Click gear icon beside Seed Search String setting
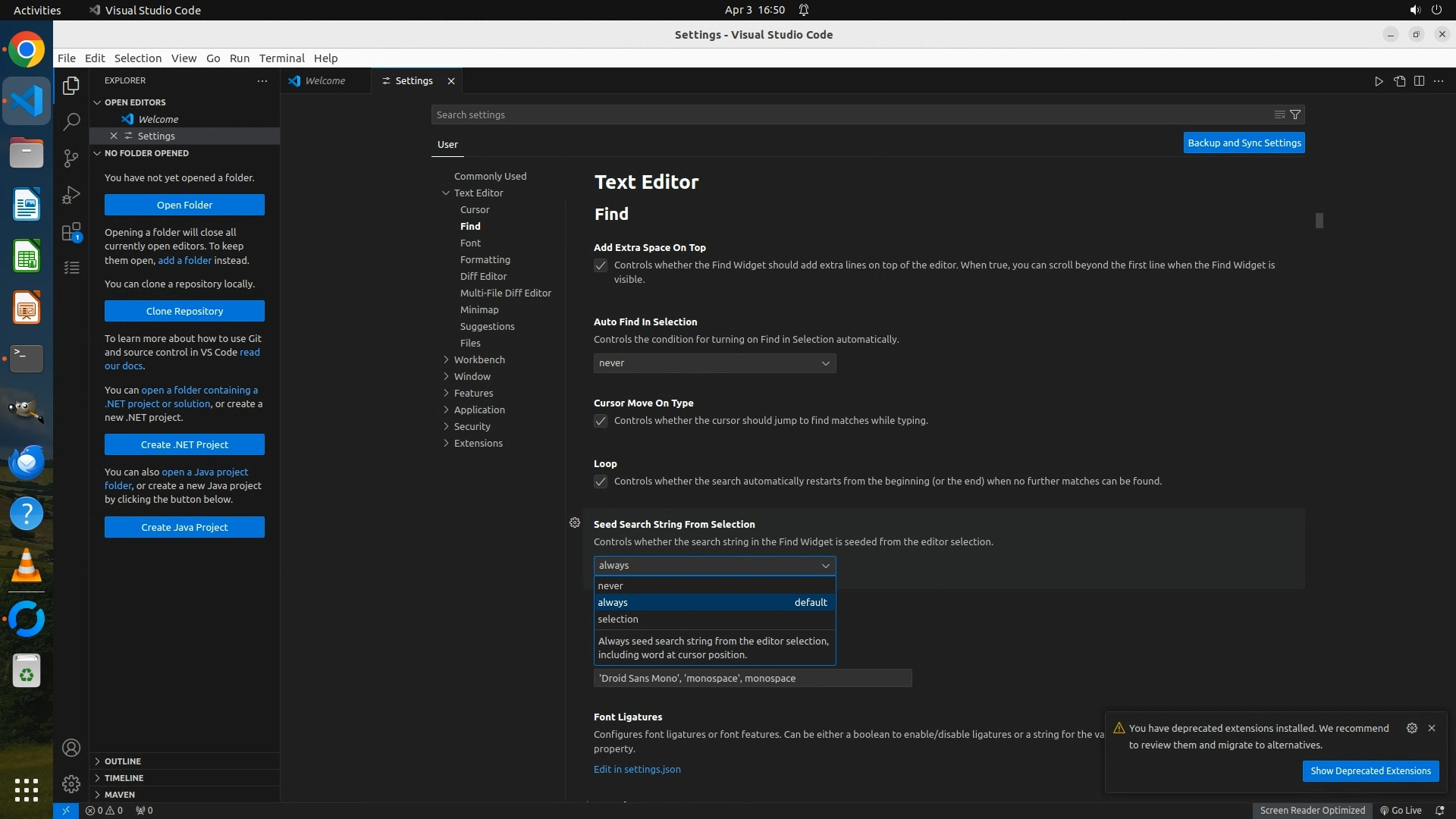Viewport: 1456px width, 819px height. pyautogui.click(x=575, y=522)
